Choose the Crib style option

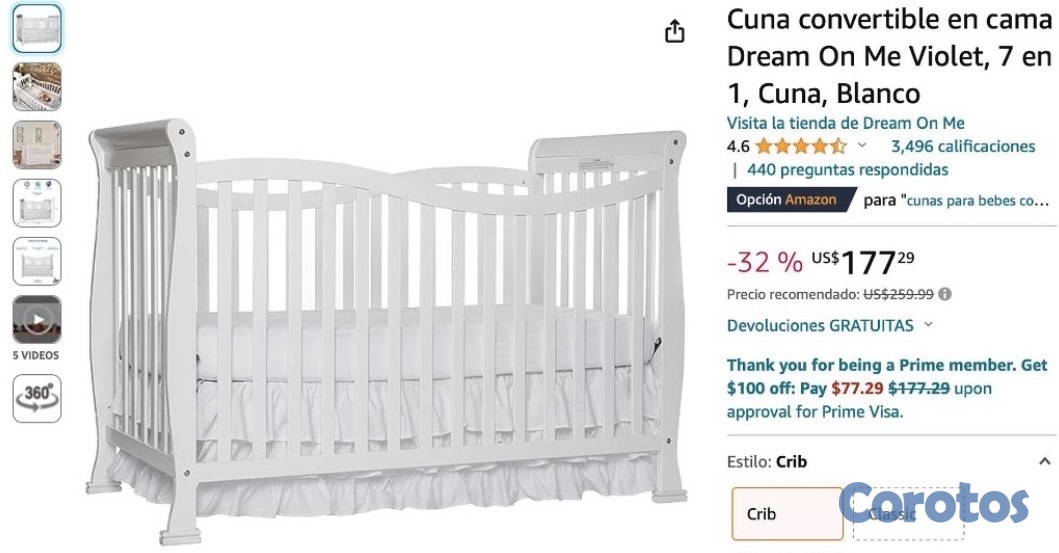787,514
